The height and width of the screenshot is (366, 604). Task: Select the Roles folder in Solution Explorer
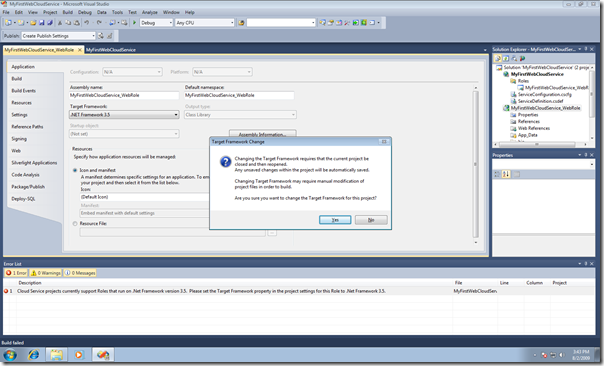[523, 81]
